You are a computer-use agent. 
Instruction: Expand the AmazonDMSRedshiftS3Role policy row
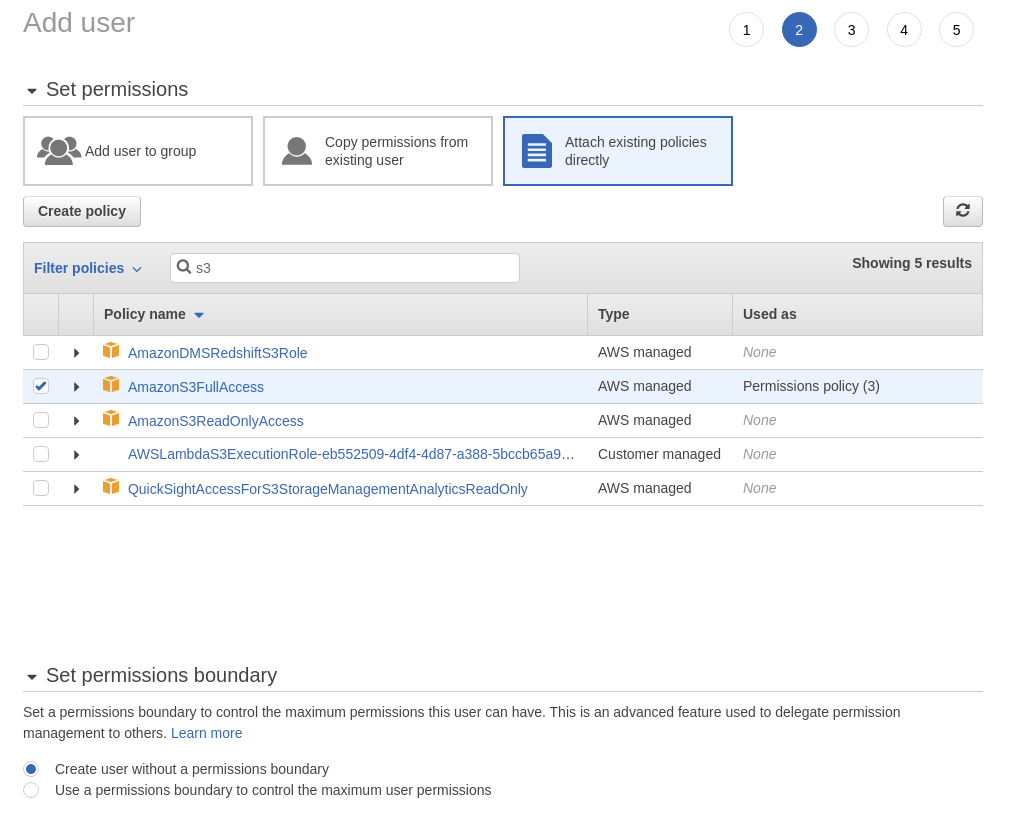coord(76,351)
